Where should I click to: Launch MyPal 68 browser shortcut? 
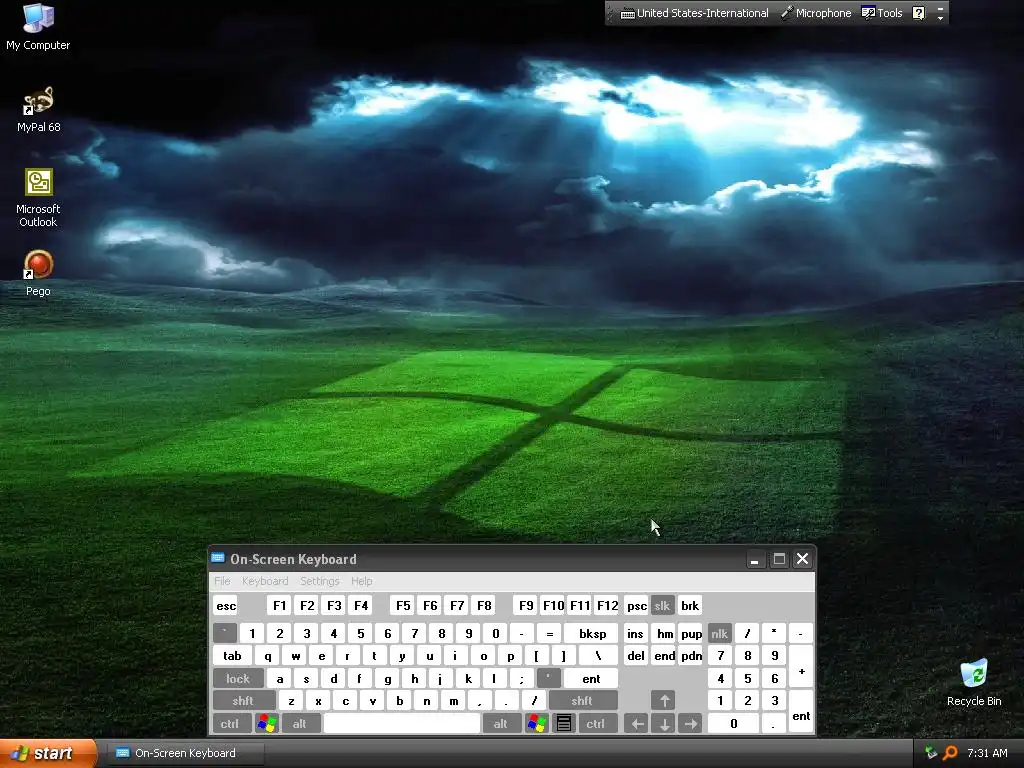pos(38,109)
